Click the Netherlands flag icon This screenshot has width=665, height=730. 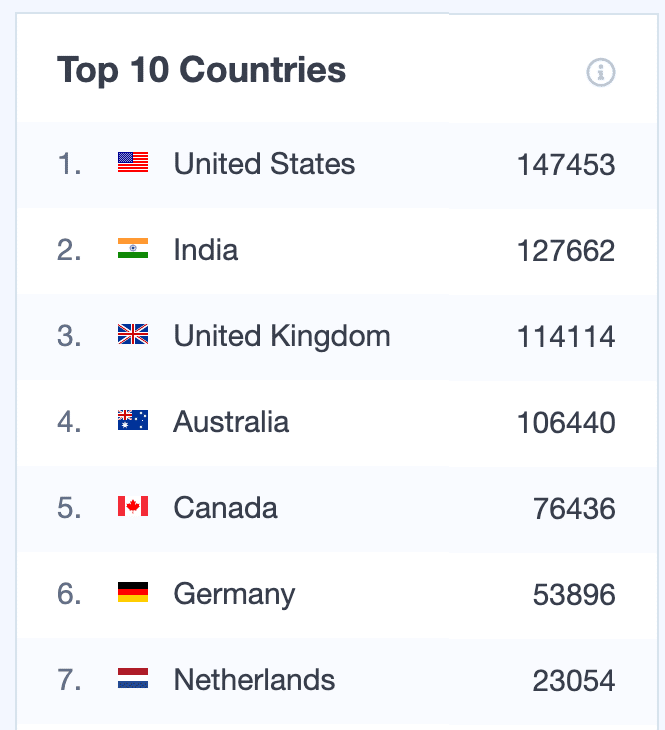click(x=133, y=679)
